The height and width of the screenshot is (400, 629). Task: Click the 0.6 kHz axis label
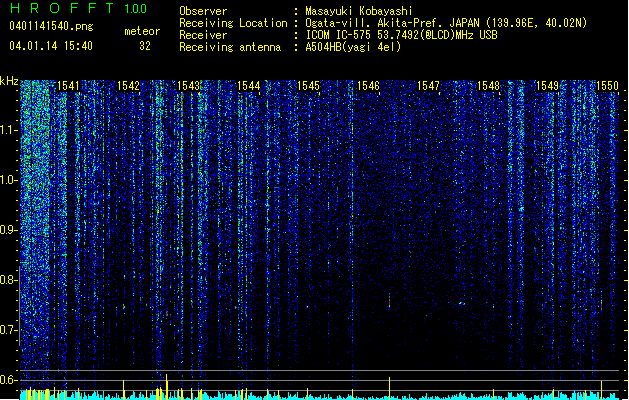click(x=9, y=380)
